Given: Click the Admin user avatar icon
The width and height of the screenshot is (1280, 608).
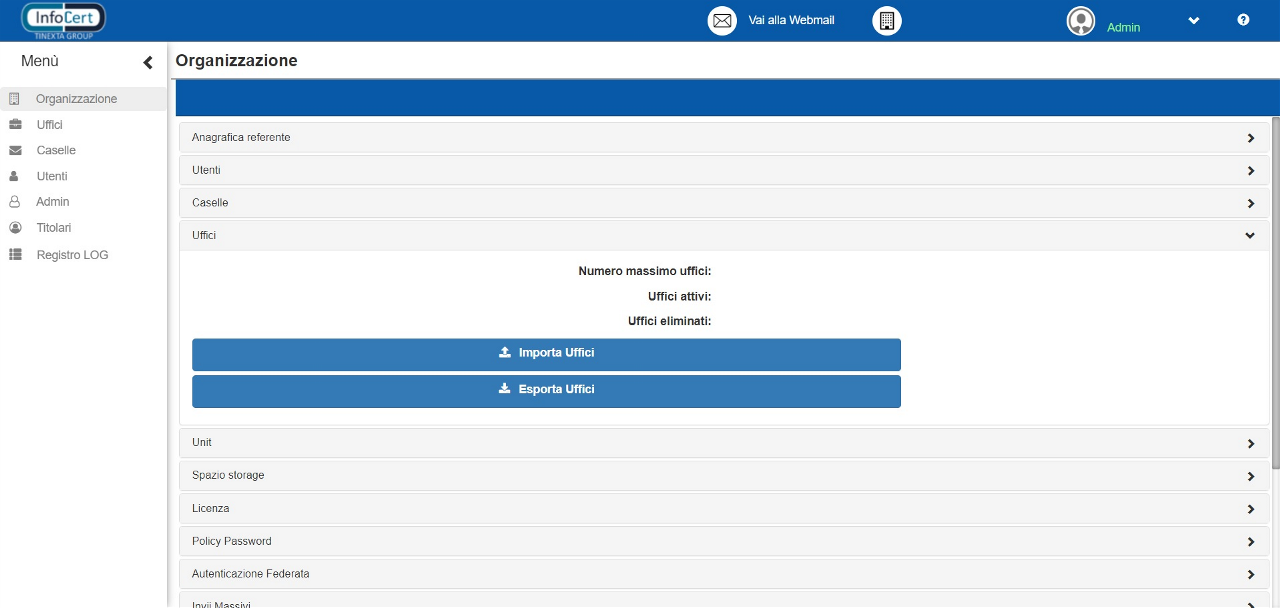Looking at the screenshot, I should pyautogui.click(x=1081, y=21).
